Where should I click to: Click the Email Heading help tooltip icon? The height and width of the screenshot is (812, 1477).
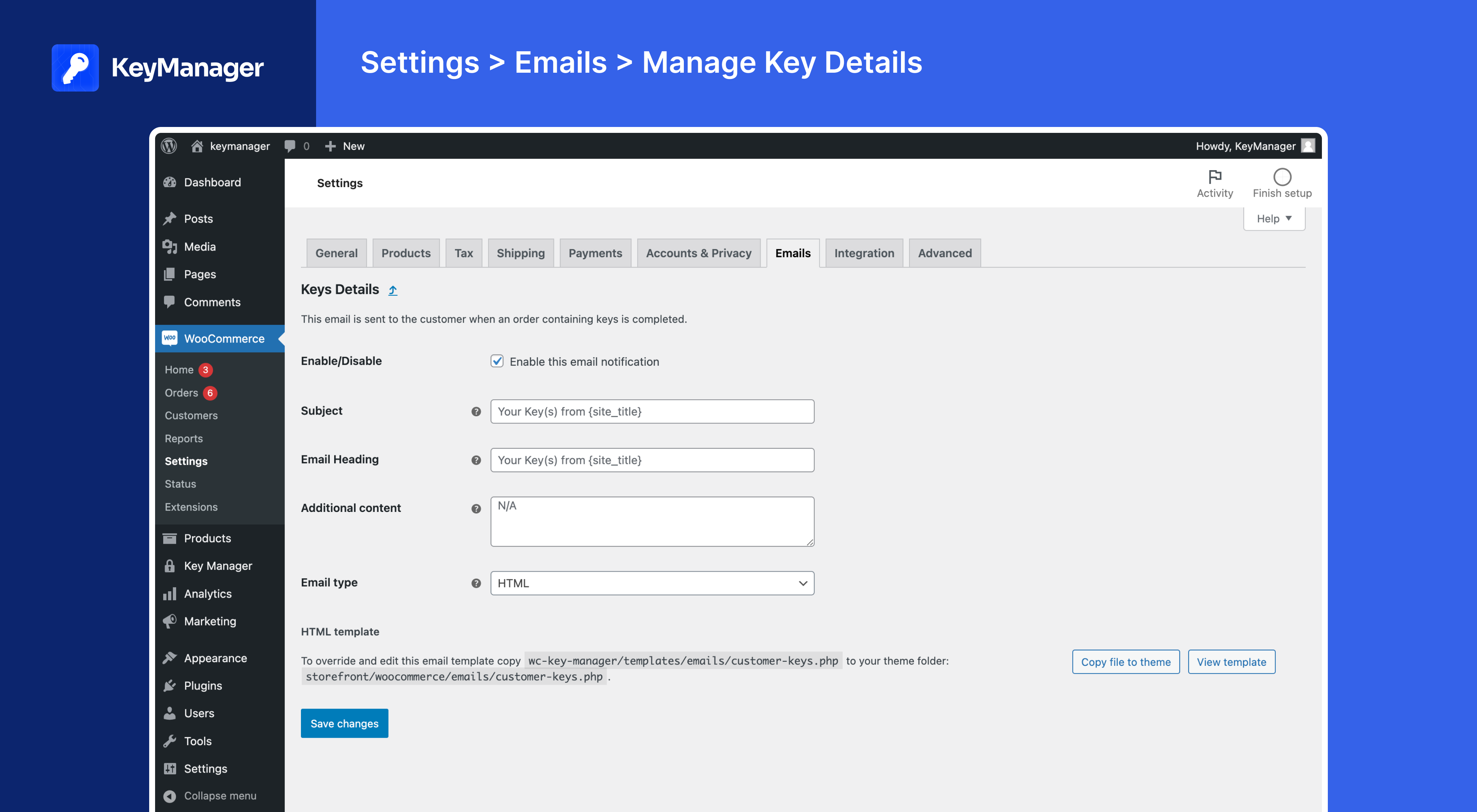coord(476,460)
